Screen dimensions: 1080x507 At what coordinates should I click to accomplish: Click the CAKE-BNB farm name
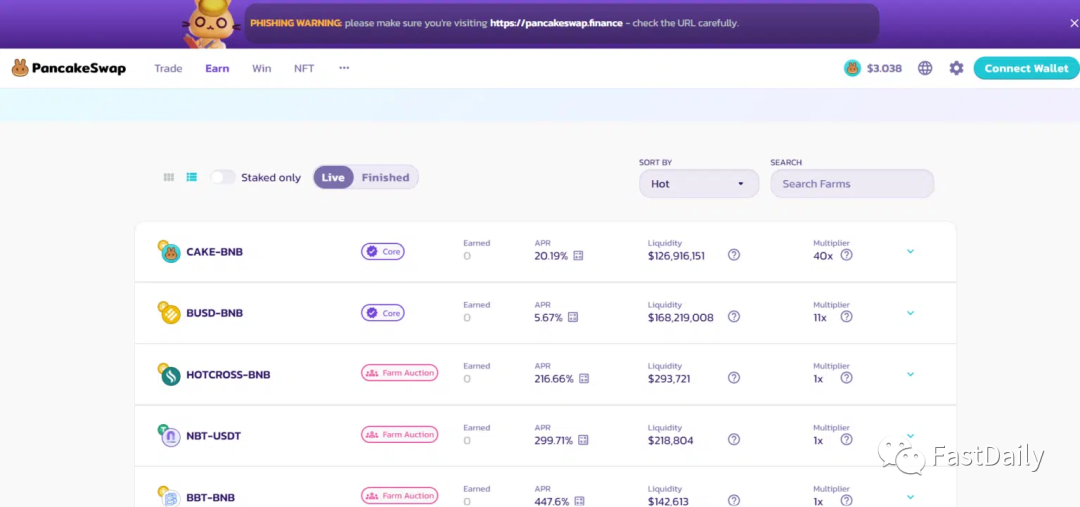point(214,252)
